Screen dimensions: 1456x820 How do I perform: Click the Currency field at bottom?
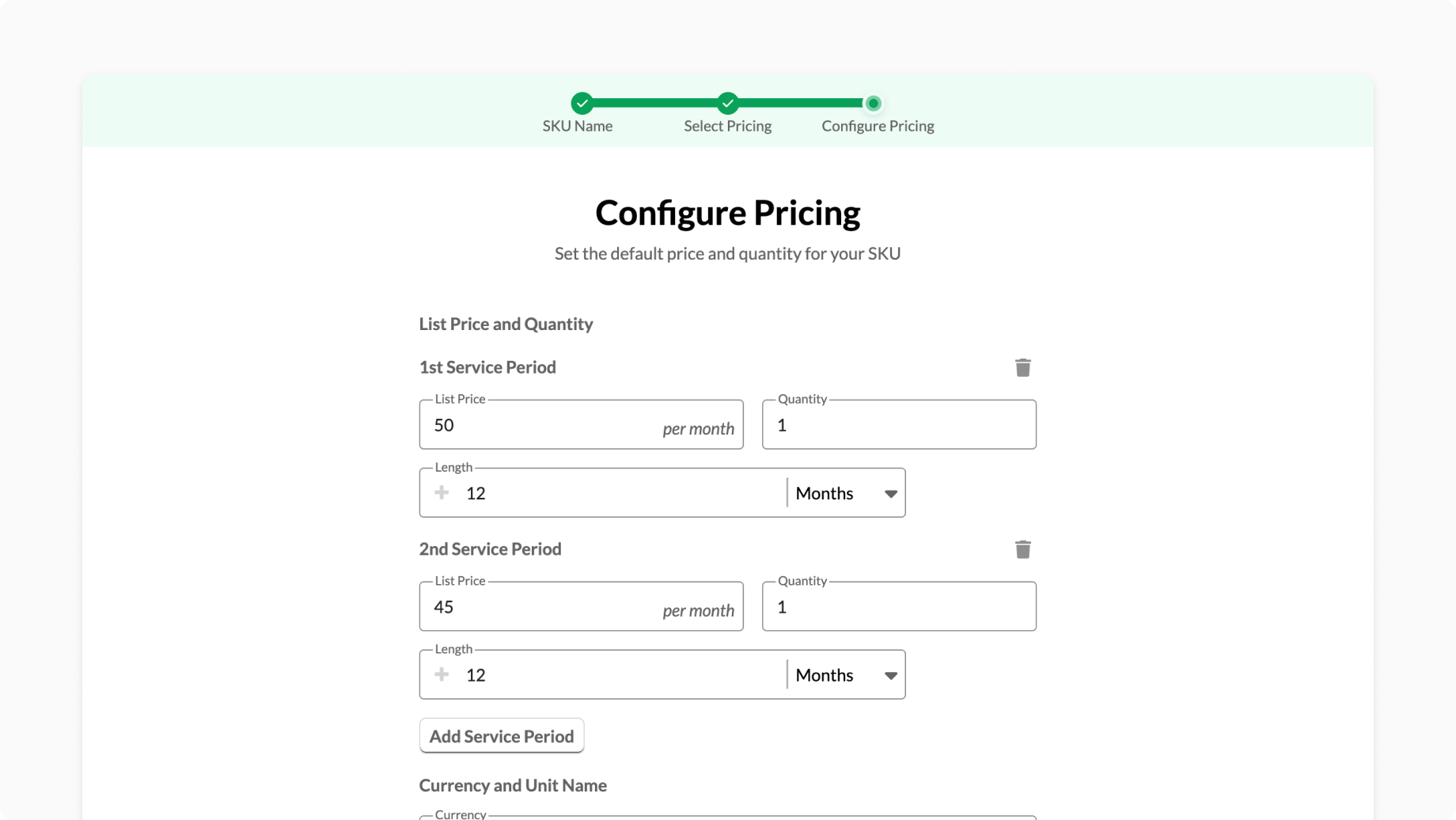click(x=726, y=817)
